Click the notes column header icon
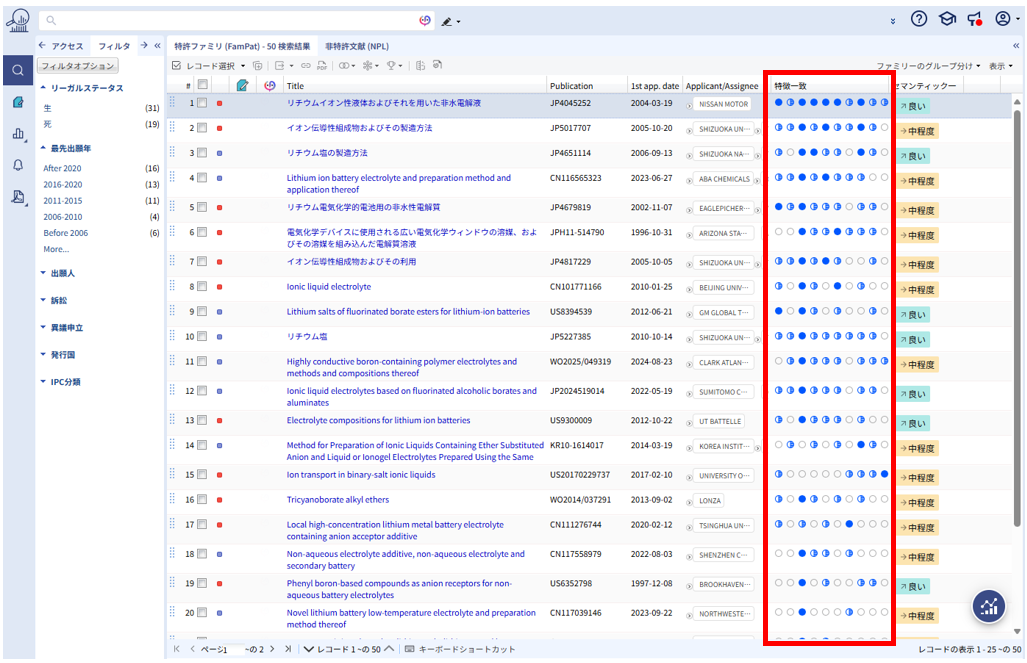Screen dimensions: 1027x663 point(242,85)
